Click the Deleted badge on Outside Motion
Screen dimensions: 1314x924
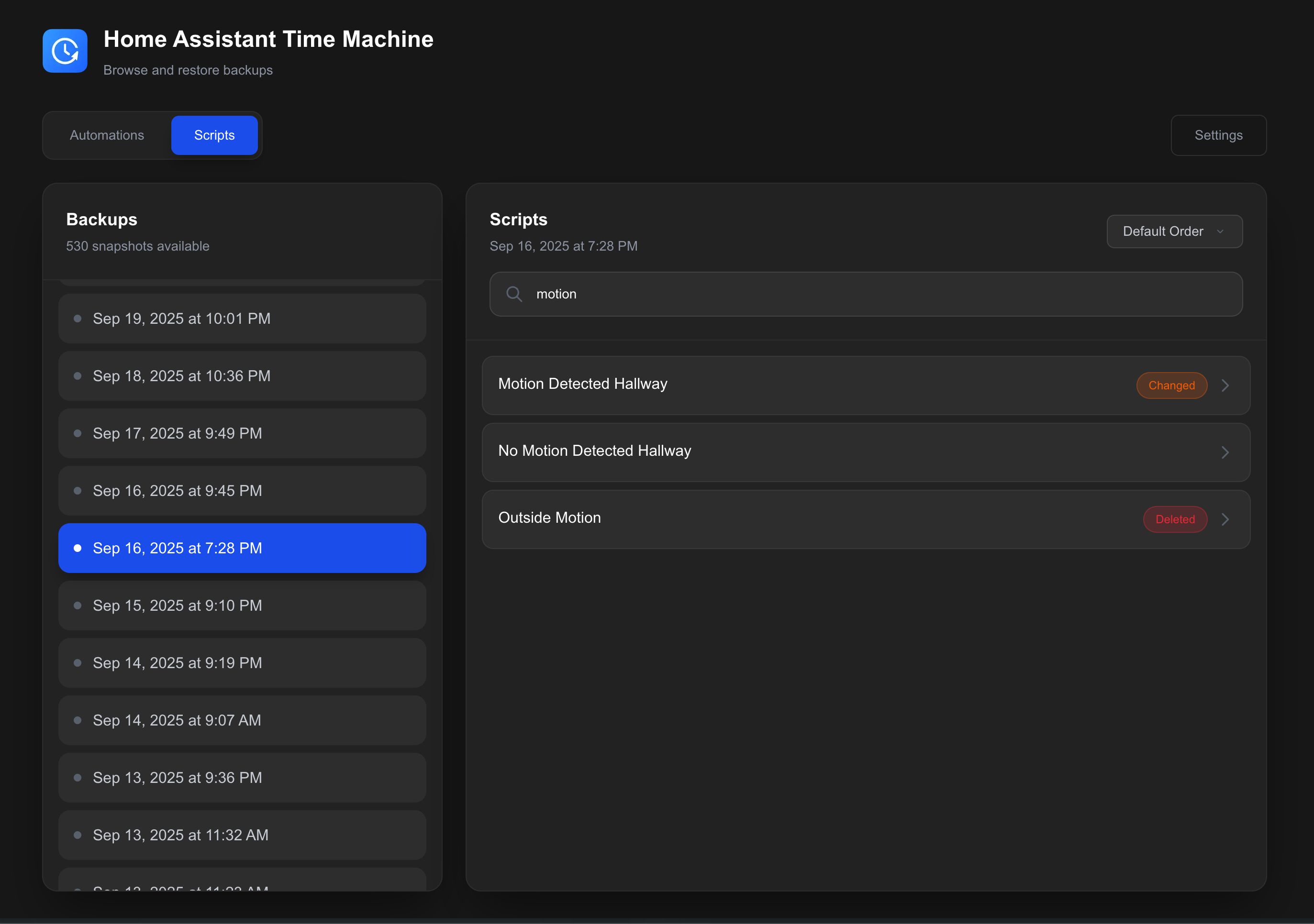1175,519
